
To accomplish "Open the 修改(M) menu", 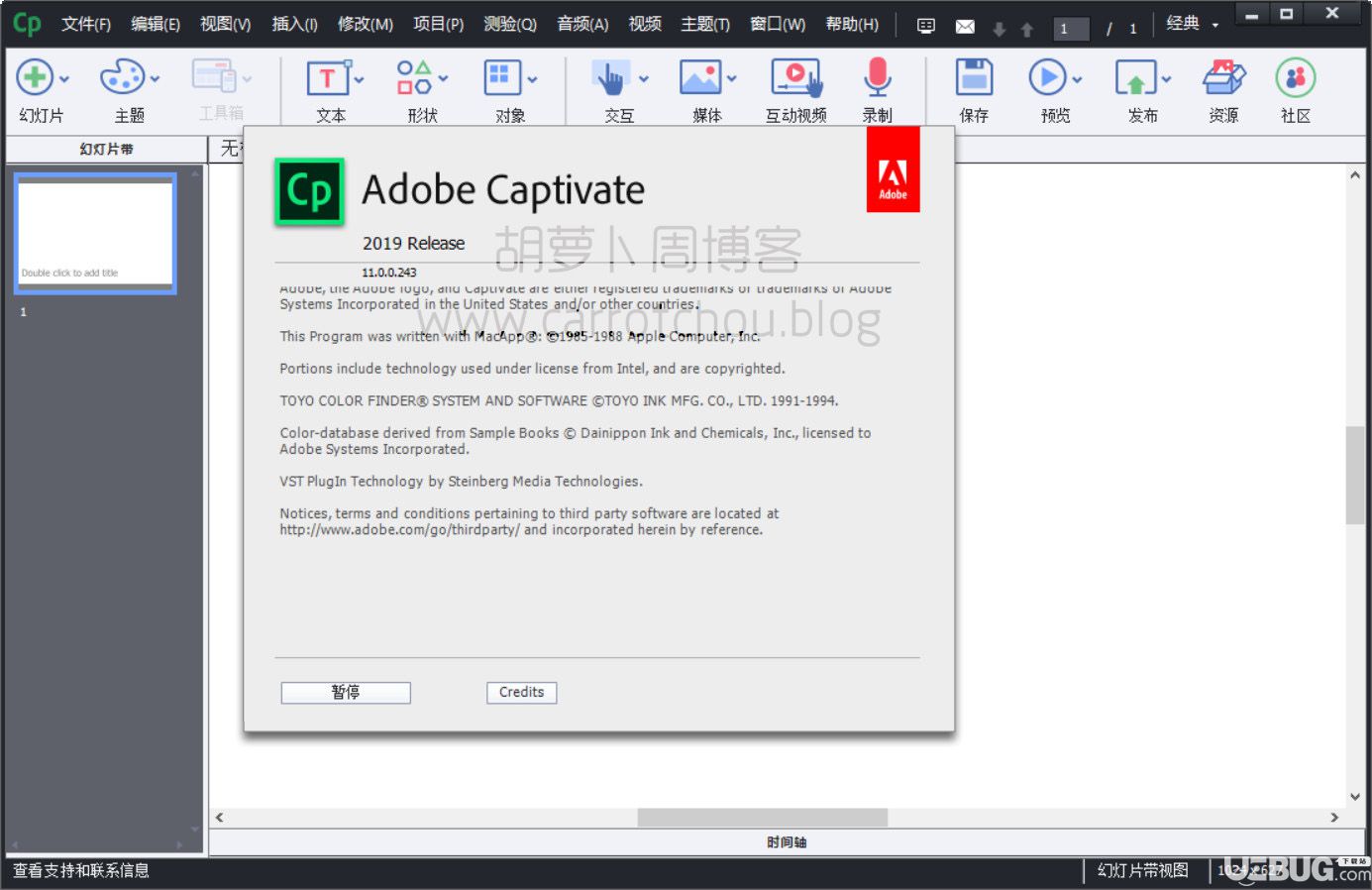I will [365, 24].
